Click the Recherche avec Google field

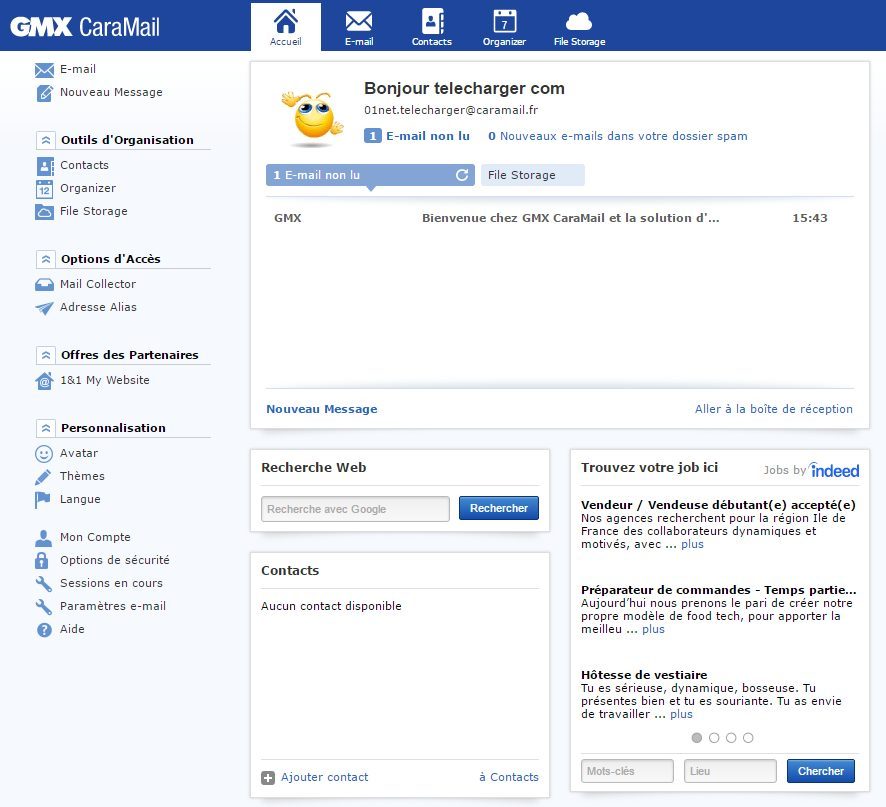click(x=355, y=509)
